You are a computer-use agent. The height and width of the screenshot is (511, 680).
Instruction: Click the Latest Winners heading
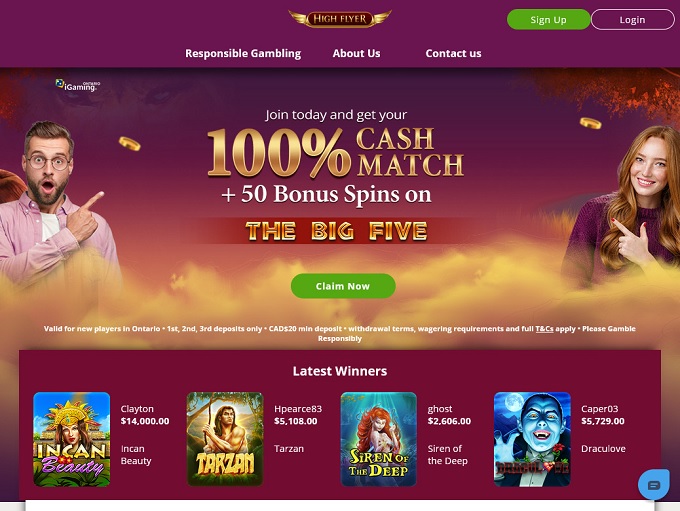pyautogui.click(x=340, y=371)
